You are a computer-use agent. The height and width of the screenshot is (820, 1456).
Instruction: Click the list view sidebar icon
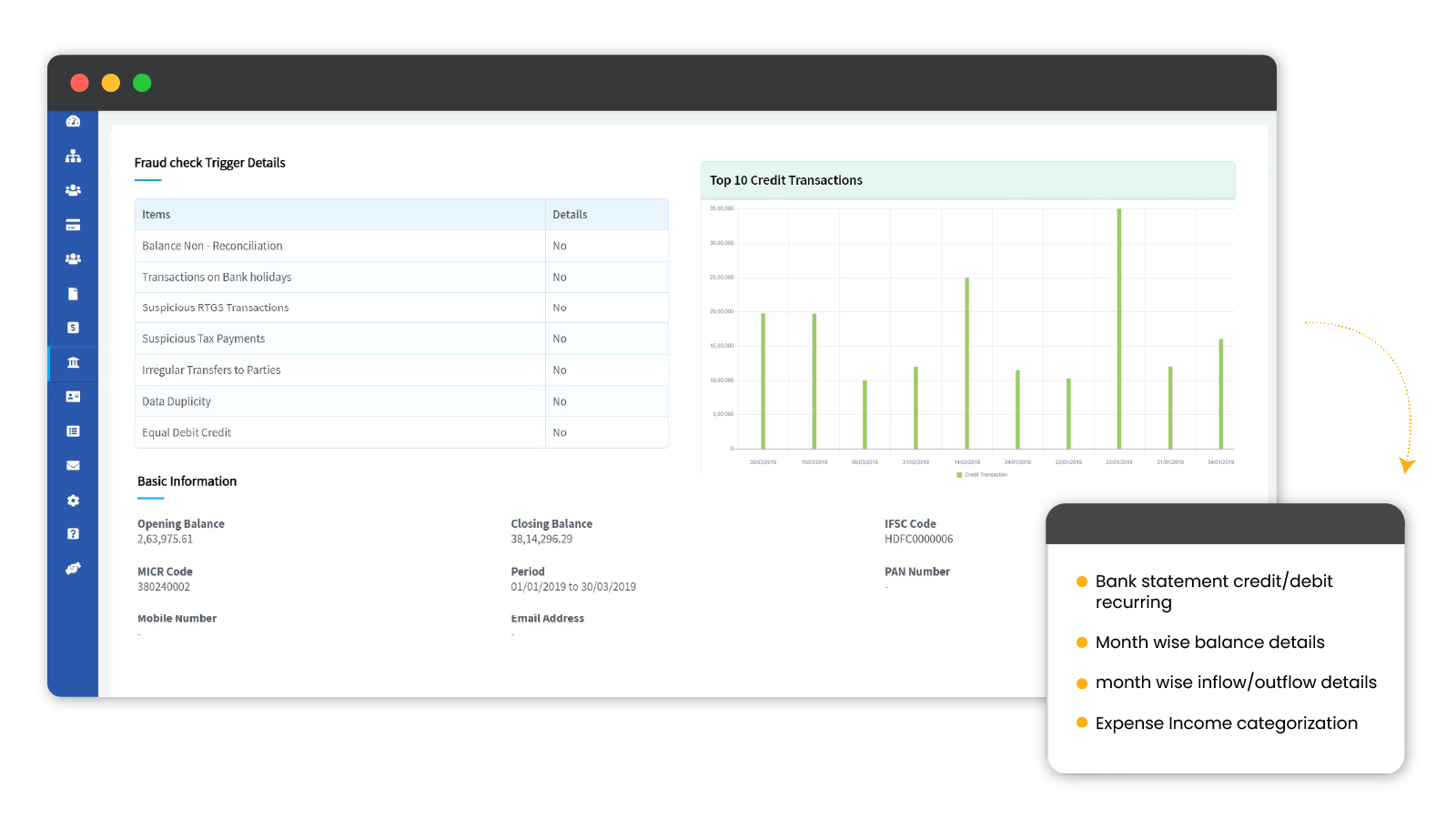73,431
